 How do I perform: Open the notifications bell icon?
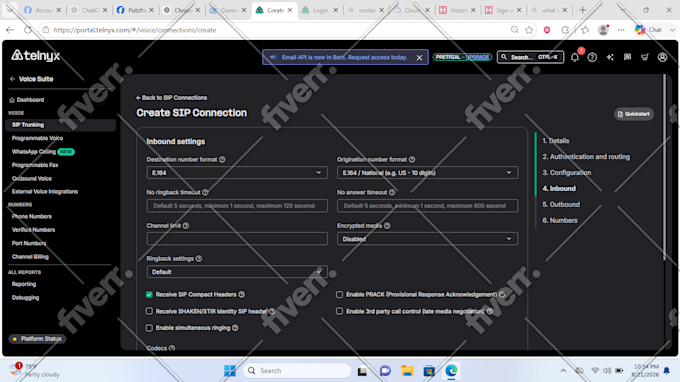pos(575,57)
